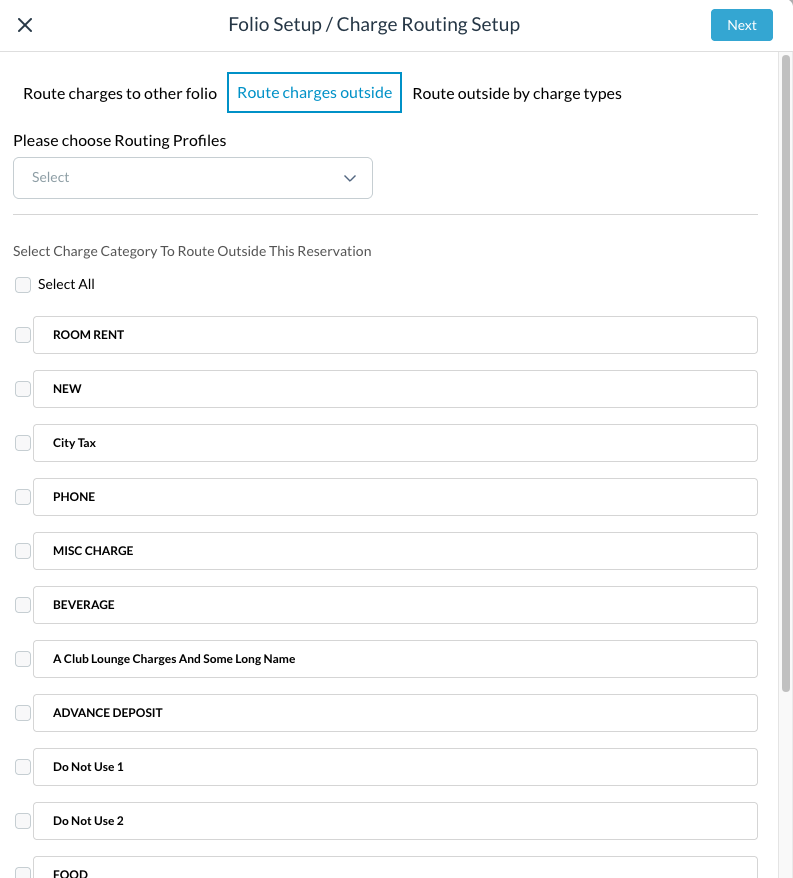793x878 pixels.
Task: Tick the Do Not Use 2 checkbox
Action: [x=23, y=821]
